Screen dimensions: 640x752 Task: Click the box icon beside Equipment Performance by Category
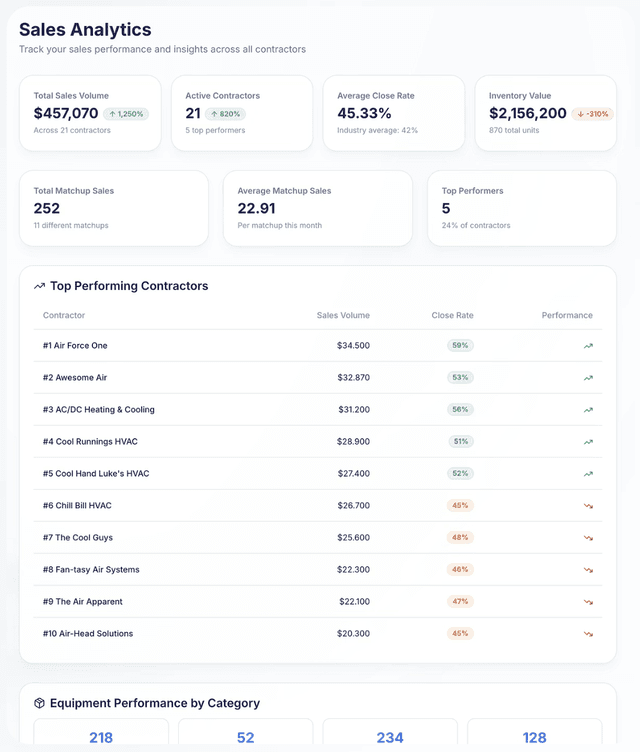pyautogui.click(x=39, y=703)
